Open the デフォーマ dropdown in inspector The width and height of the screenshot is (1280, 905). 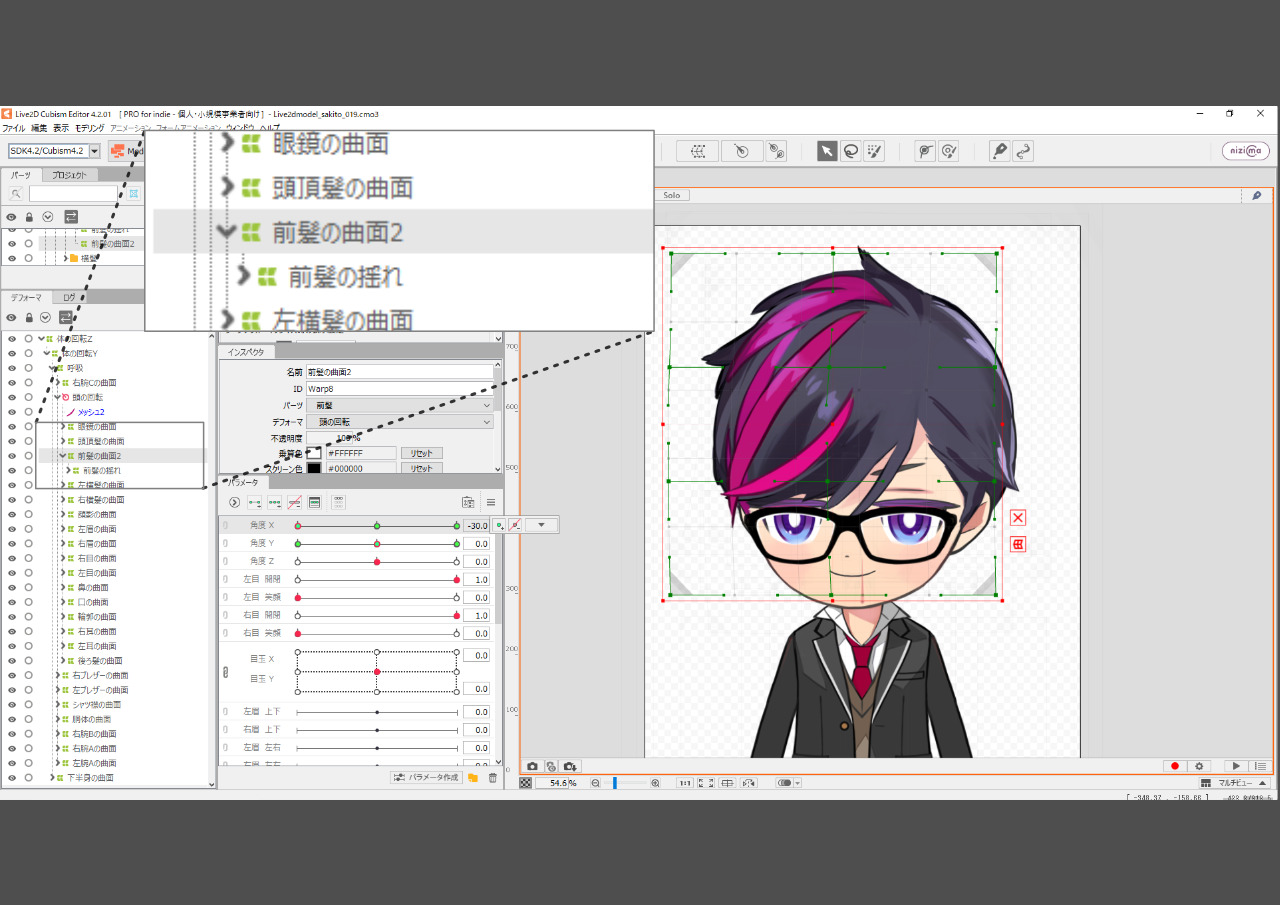[400, 422]
